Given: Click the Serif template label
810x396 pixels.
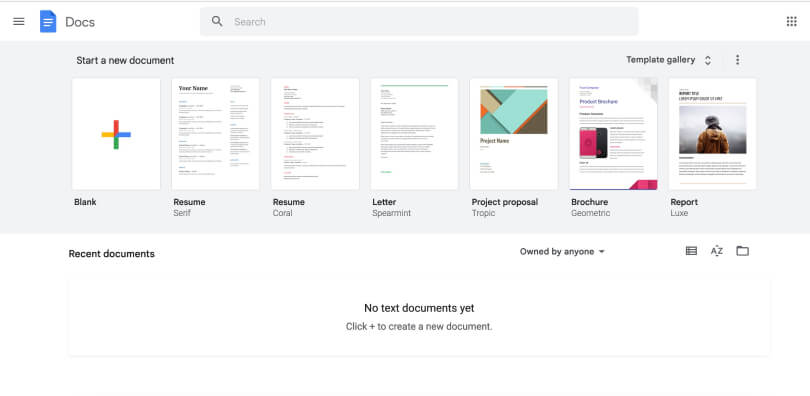Looking at the screenshot, I should click(x=182, y=213).
